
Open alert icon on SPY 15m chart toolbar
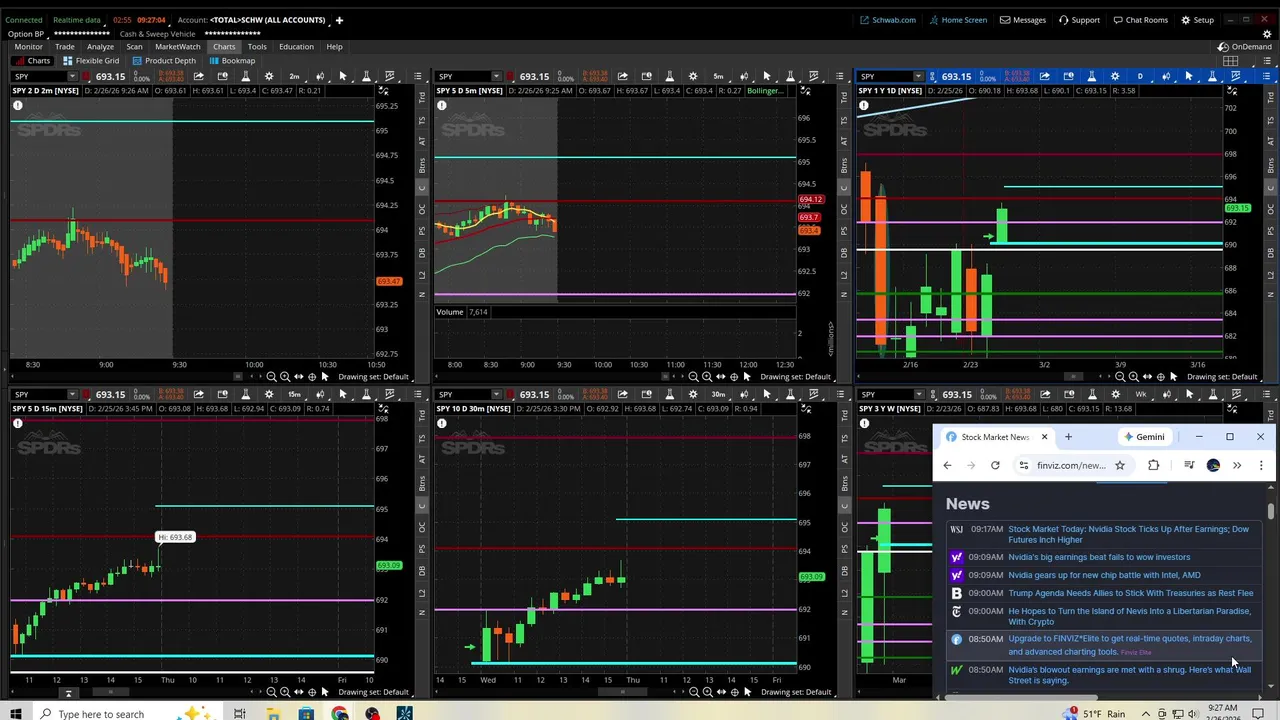tap(222, 394)
